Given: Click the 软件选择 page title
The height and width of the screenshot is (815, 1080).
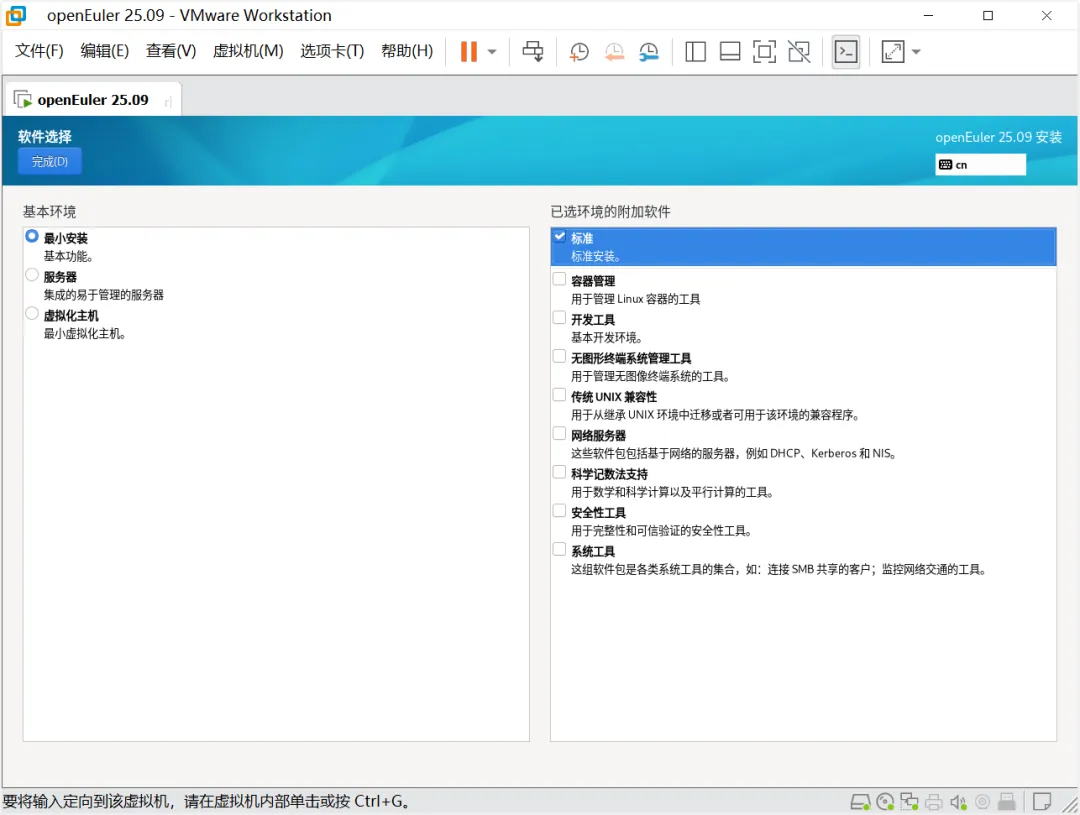Looking at the screenshot, I should pyautogui.click(x=45, y=136).
